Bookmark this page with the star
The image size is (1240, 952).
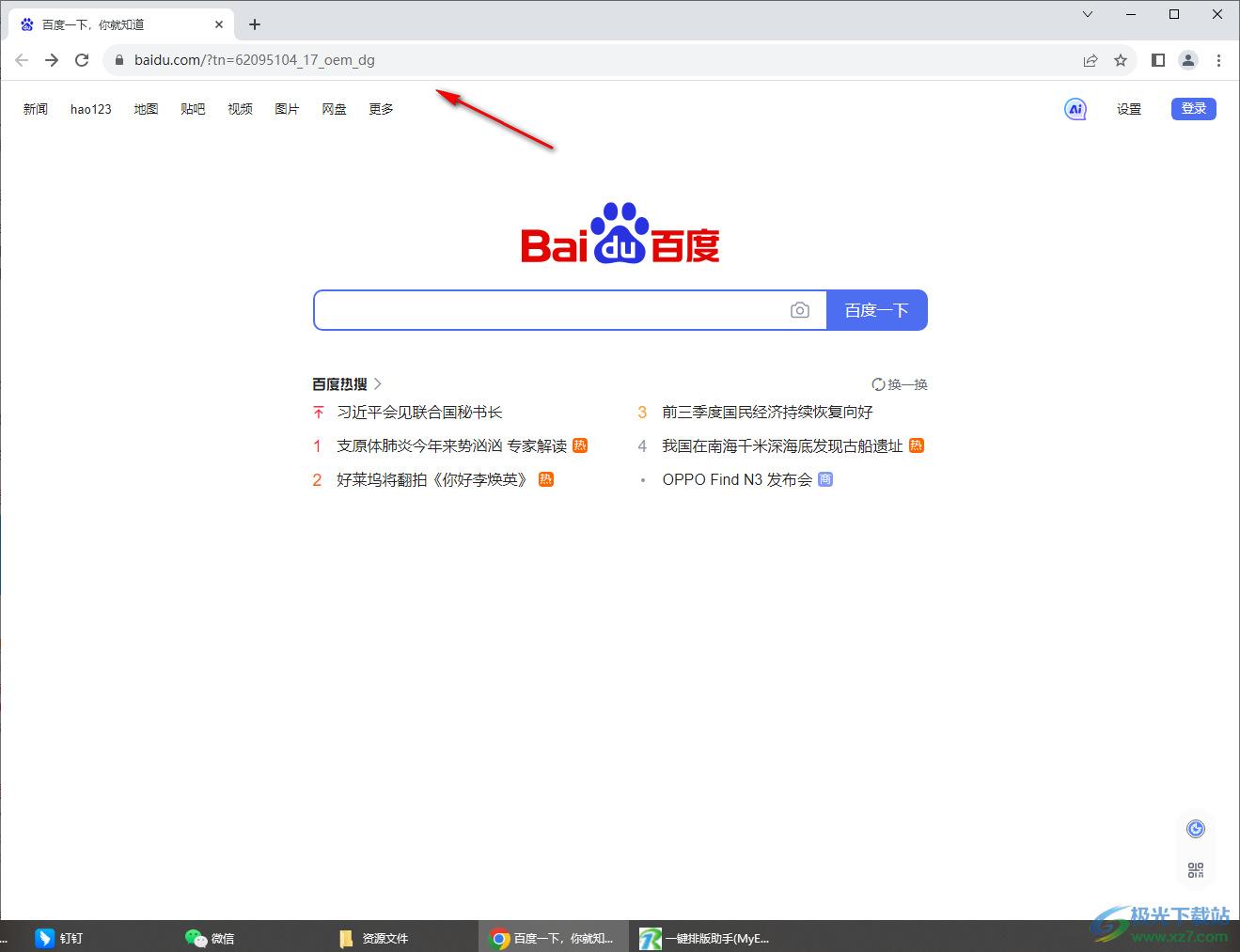(x=1121, y=60)
